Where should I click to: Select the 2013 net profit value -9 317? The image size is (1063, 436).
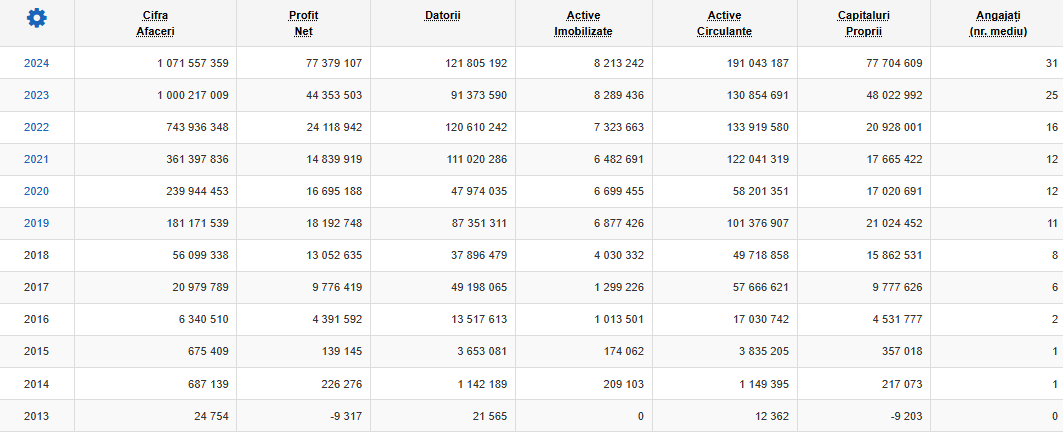[344, 416]
